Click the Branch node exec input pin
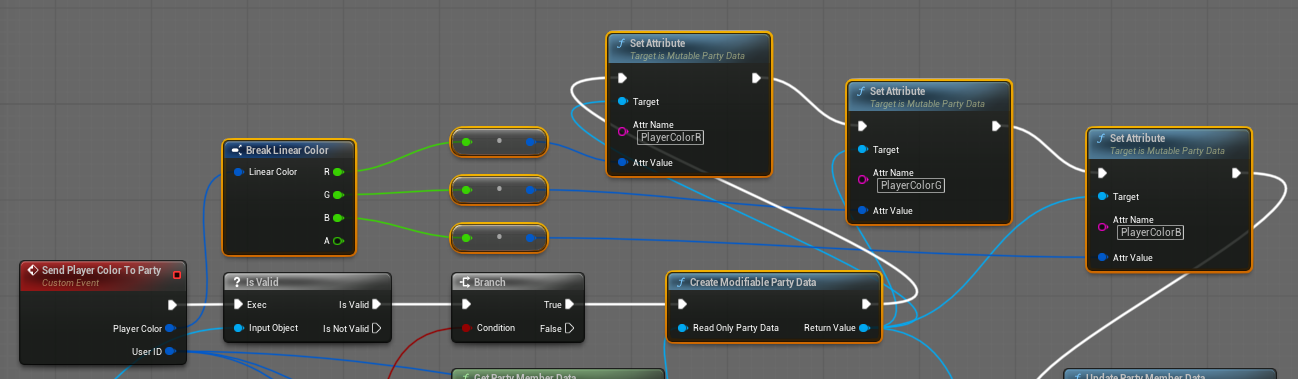The height and width of the screenshot is (379, 1298). click(x=467, y=305)
